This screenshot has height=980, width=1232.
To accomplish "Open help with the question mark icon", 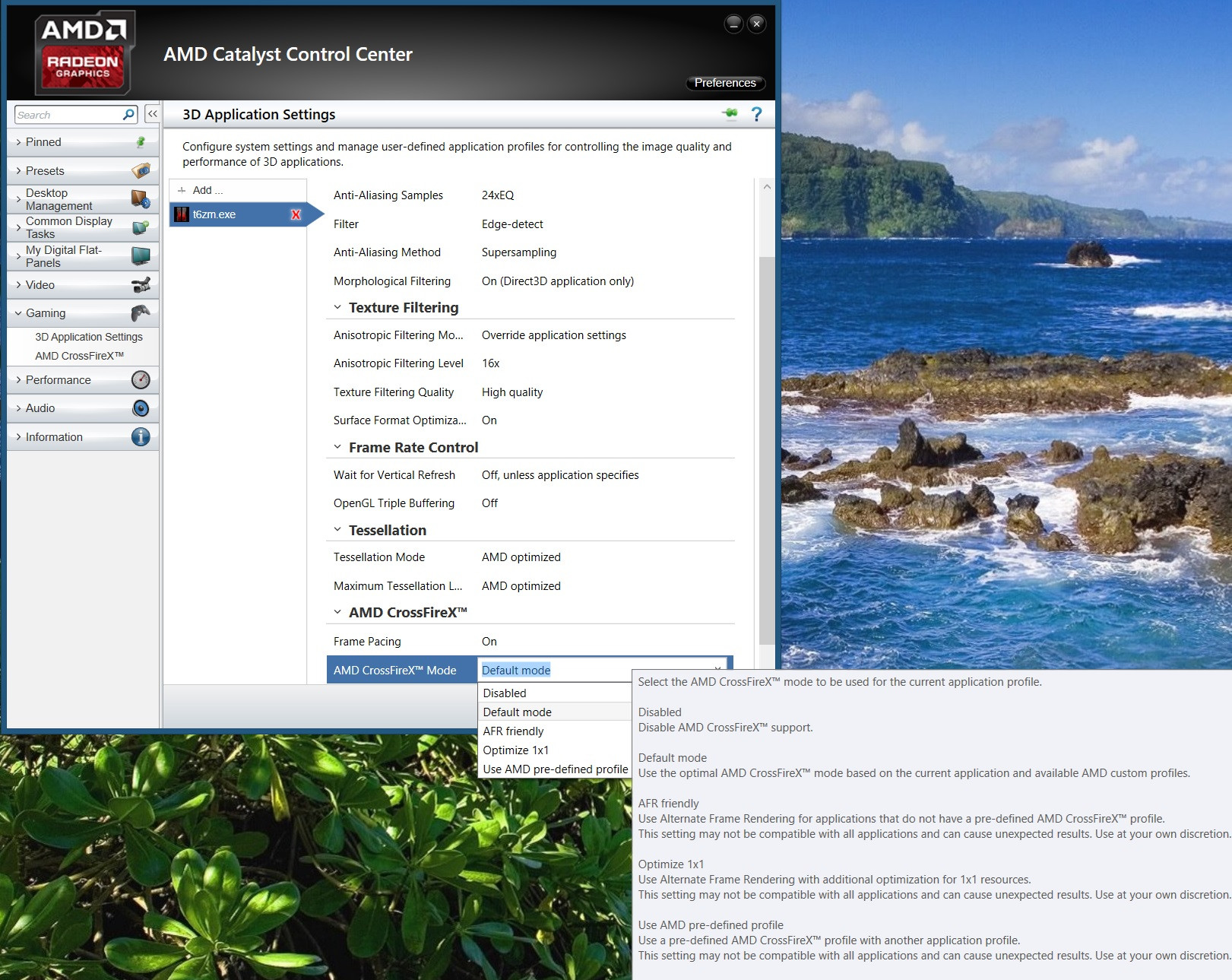I will (x=756, y=114).
